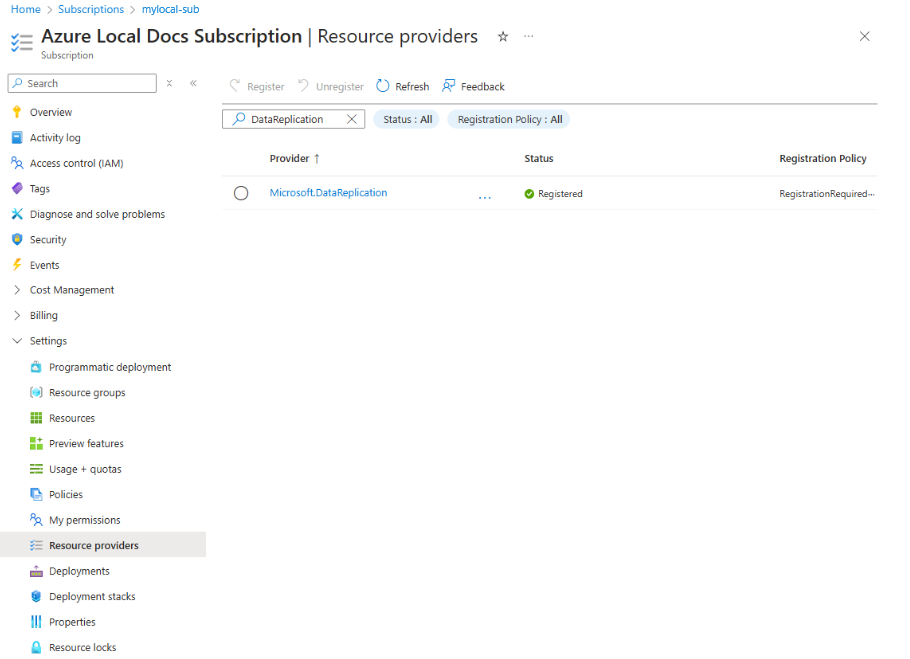Expand the Billing section
Image resolution: width=910 pixels, height=659 pixels.
[x=16, y=315]
